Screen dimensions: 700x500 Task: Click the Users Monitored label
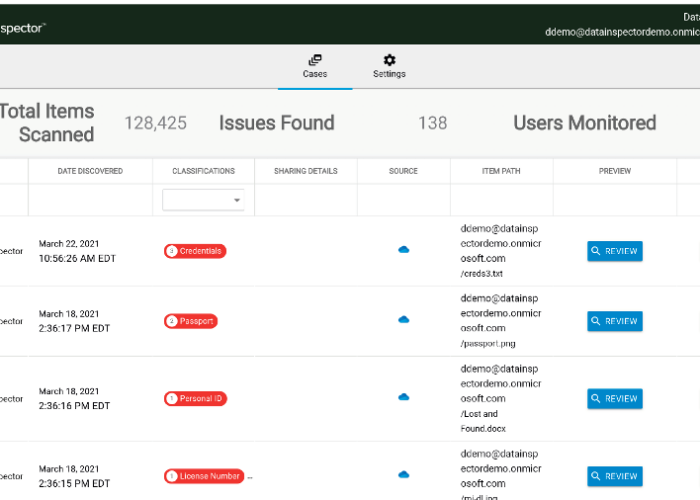pos(585,123)
